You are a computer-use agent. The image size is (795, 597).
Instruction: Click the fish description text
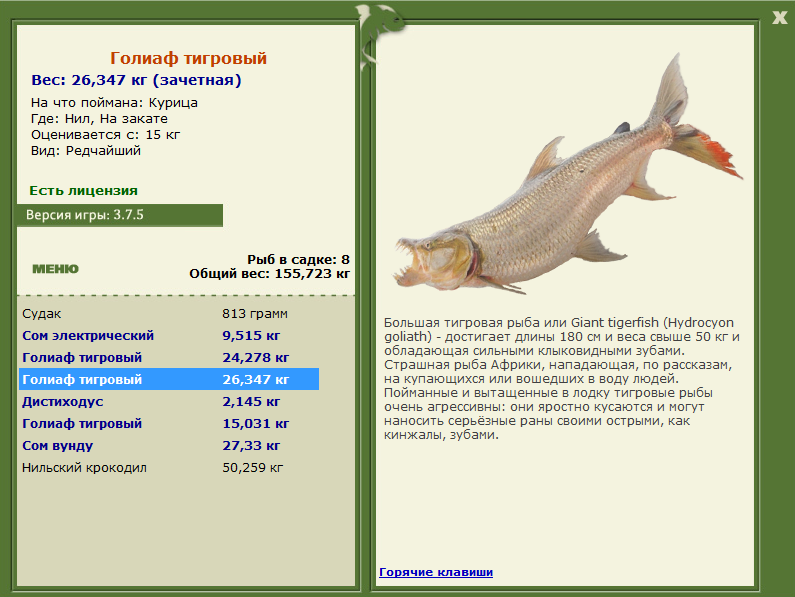561,378
